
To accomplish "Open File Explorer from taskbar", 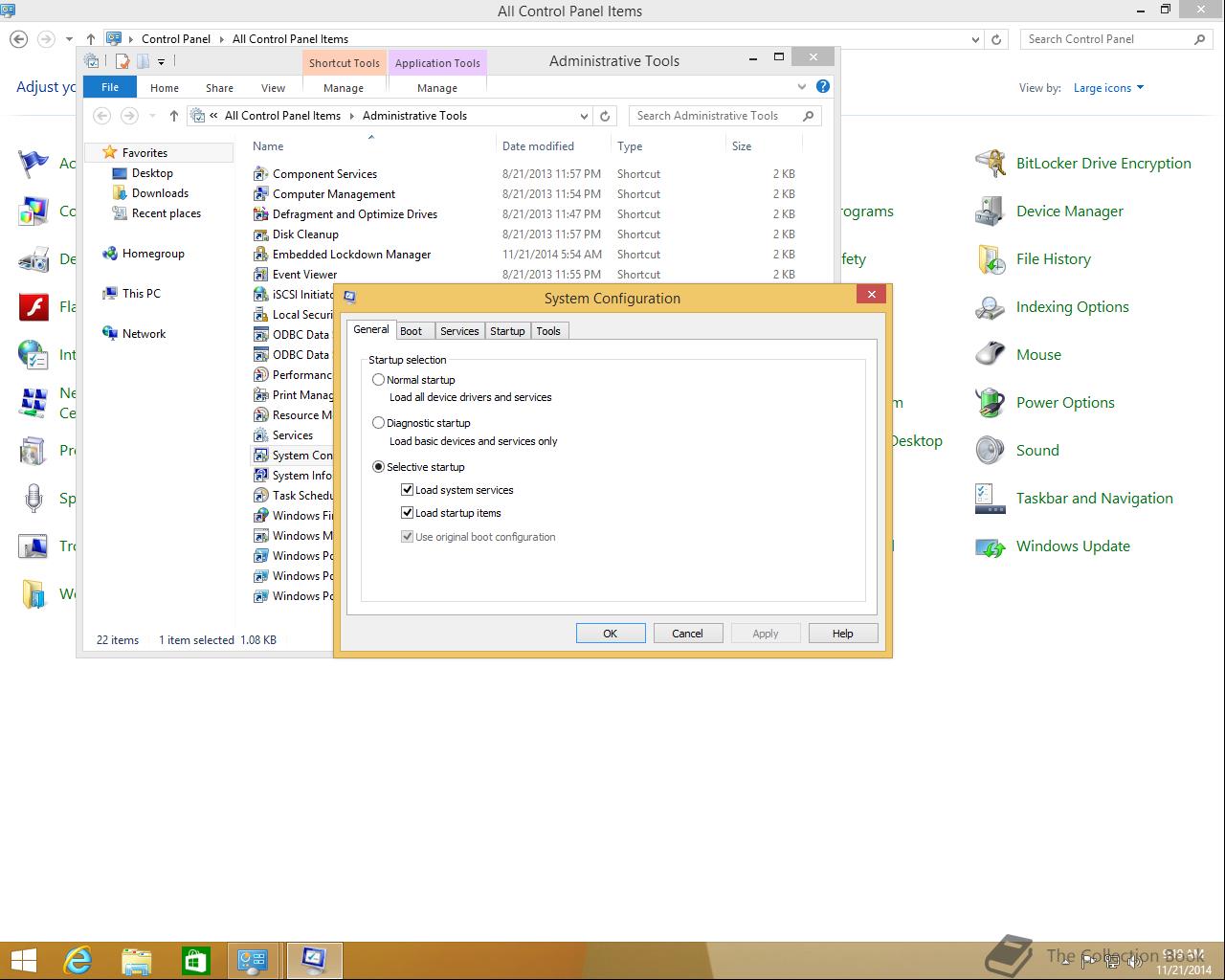I will pos(137,960).
